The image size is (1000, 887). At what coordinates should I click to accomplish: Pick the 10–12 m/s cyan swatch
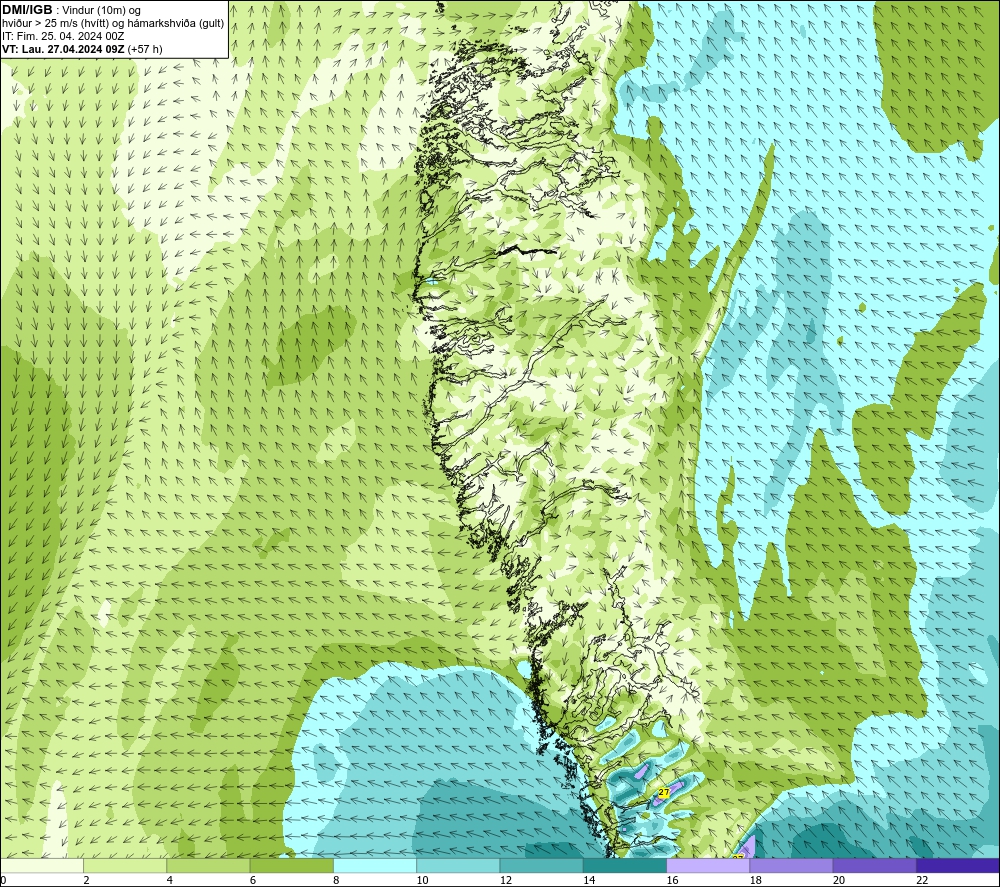(458, 865)
